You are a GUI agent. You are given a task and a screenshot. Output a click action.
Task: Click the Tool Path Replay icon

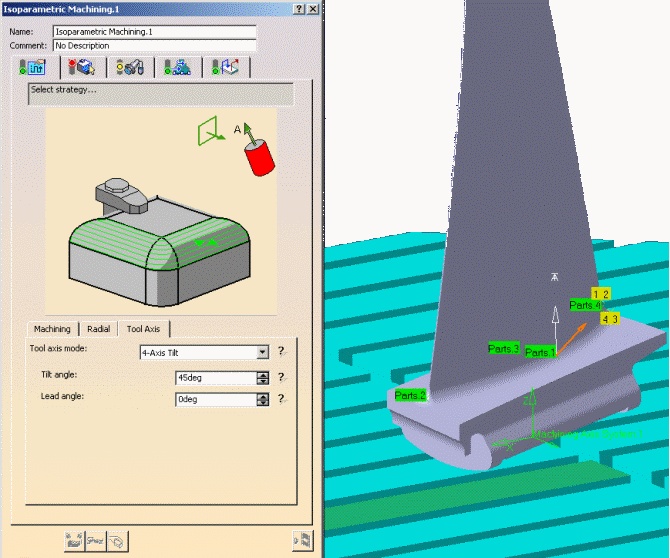point(73,540)
